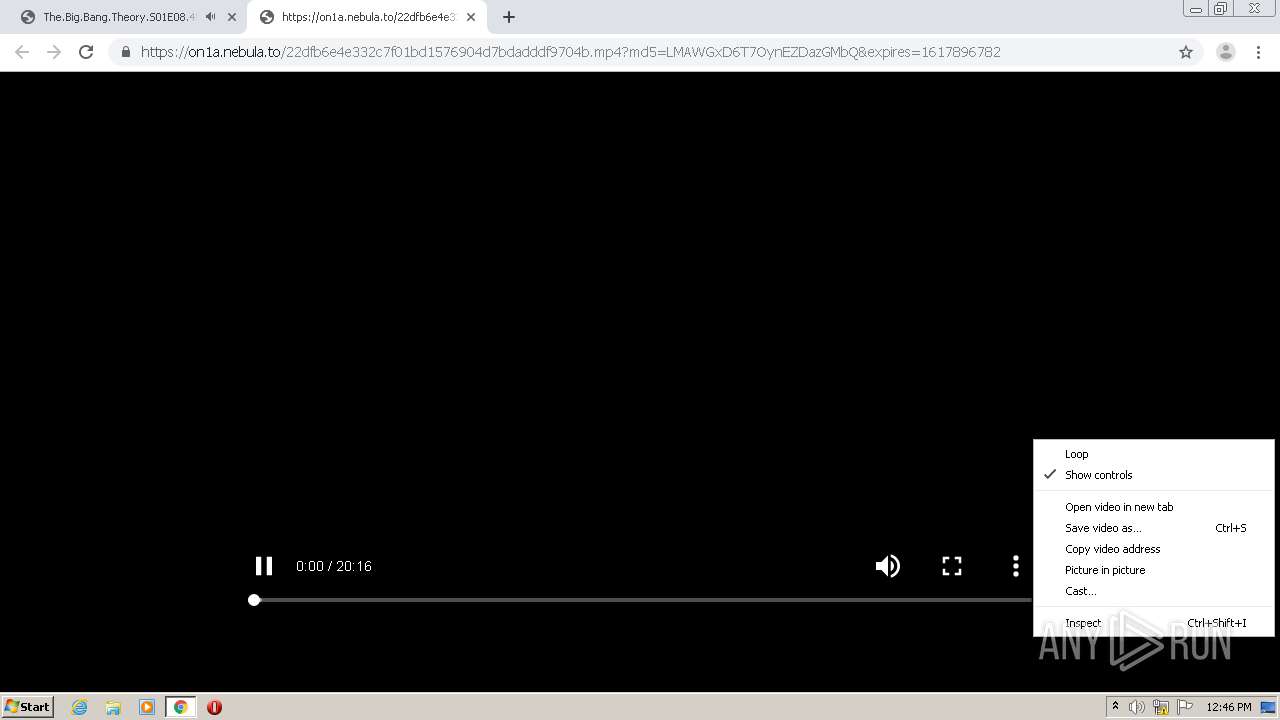Open the system tray volume control
Screen dimensions: 1280x720
point(1137,707)
